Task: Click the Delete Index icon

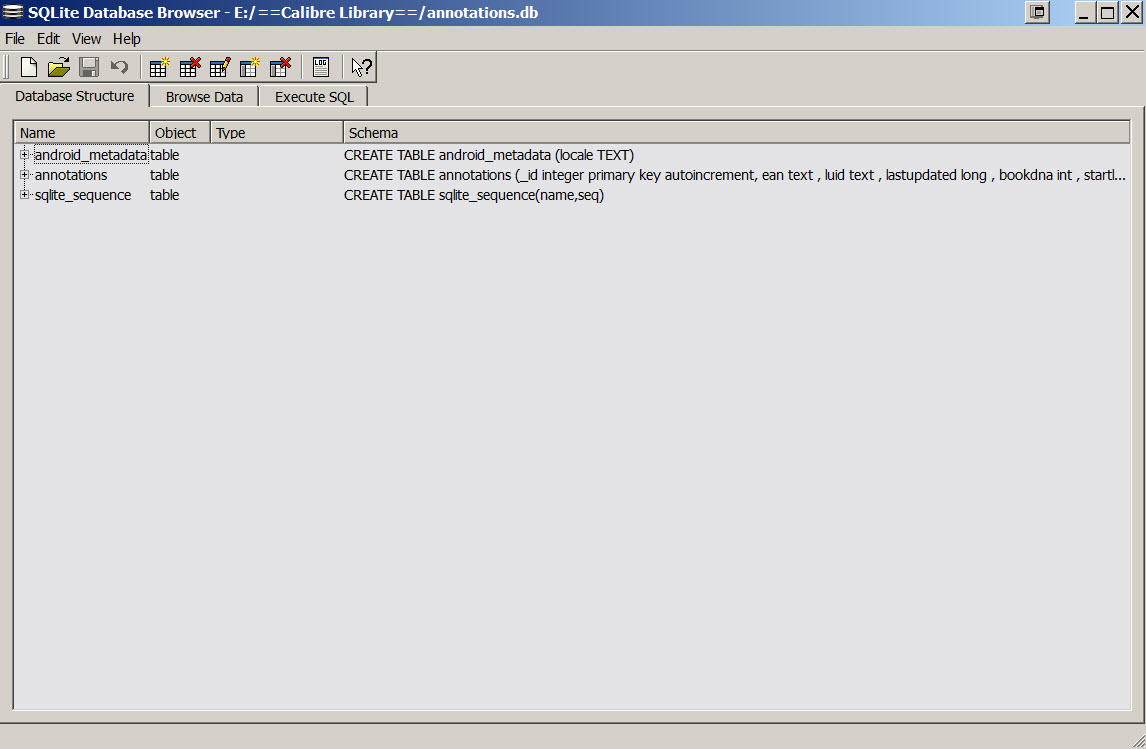Action: (x=280, y=67)
